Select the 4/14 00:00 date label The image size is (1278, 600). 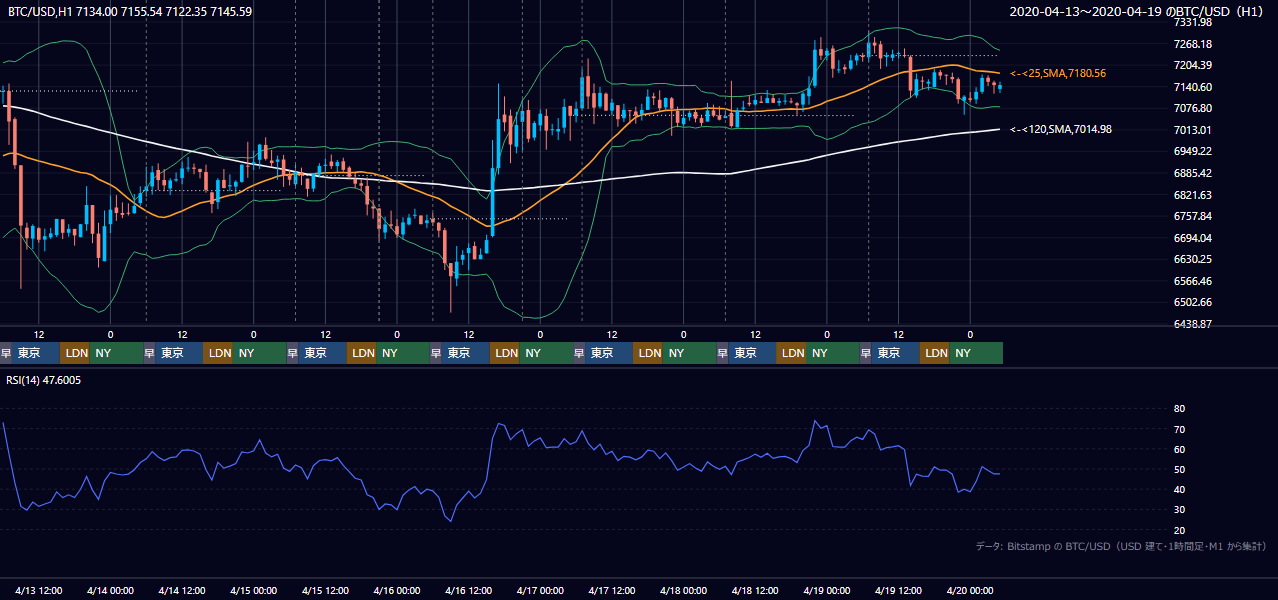[x=110, y=590]
